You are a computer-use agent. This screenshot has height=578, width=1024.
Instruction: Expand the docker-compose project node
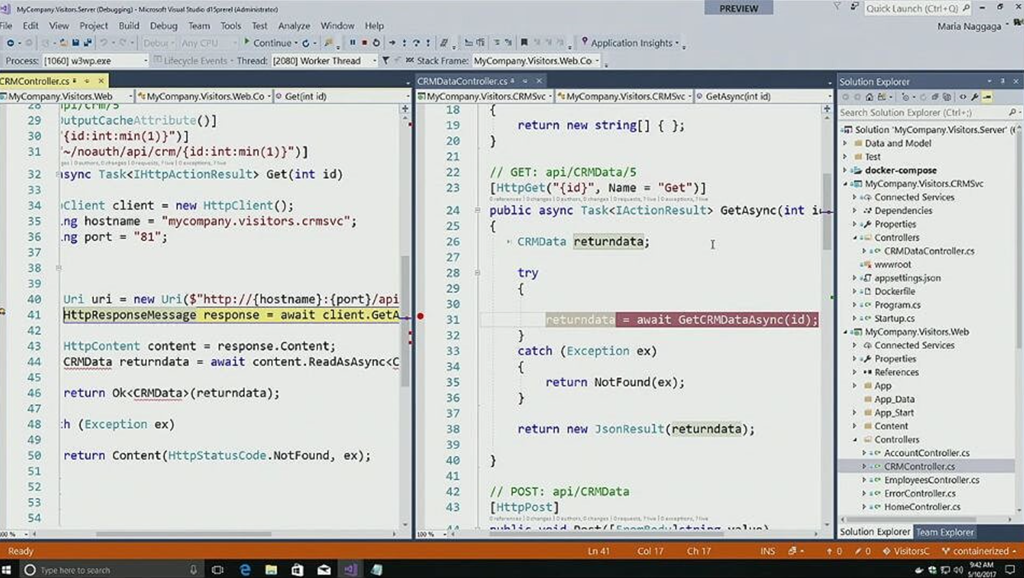click(x=846, y=170)
